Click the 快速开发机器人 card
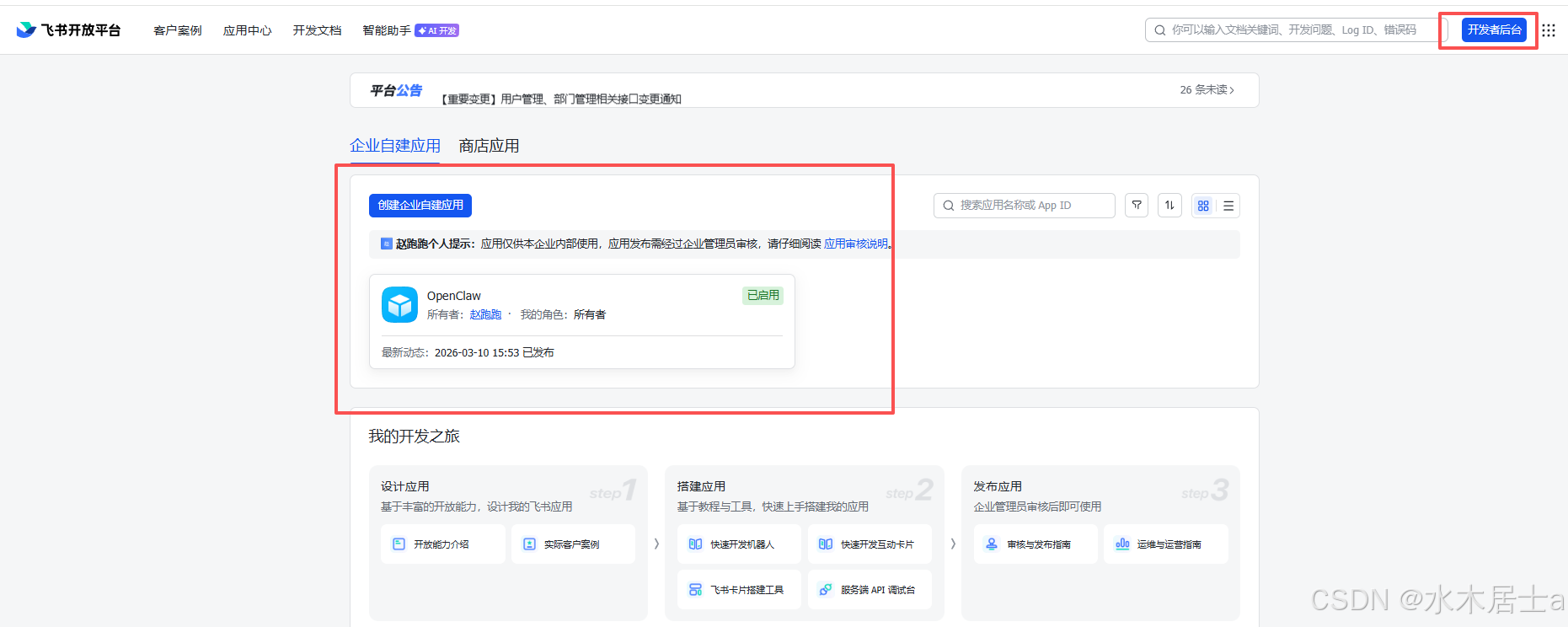 pyautogui.click(x=739, y=544)
